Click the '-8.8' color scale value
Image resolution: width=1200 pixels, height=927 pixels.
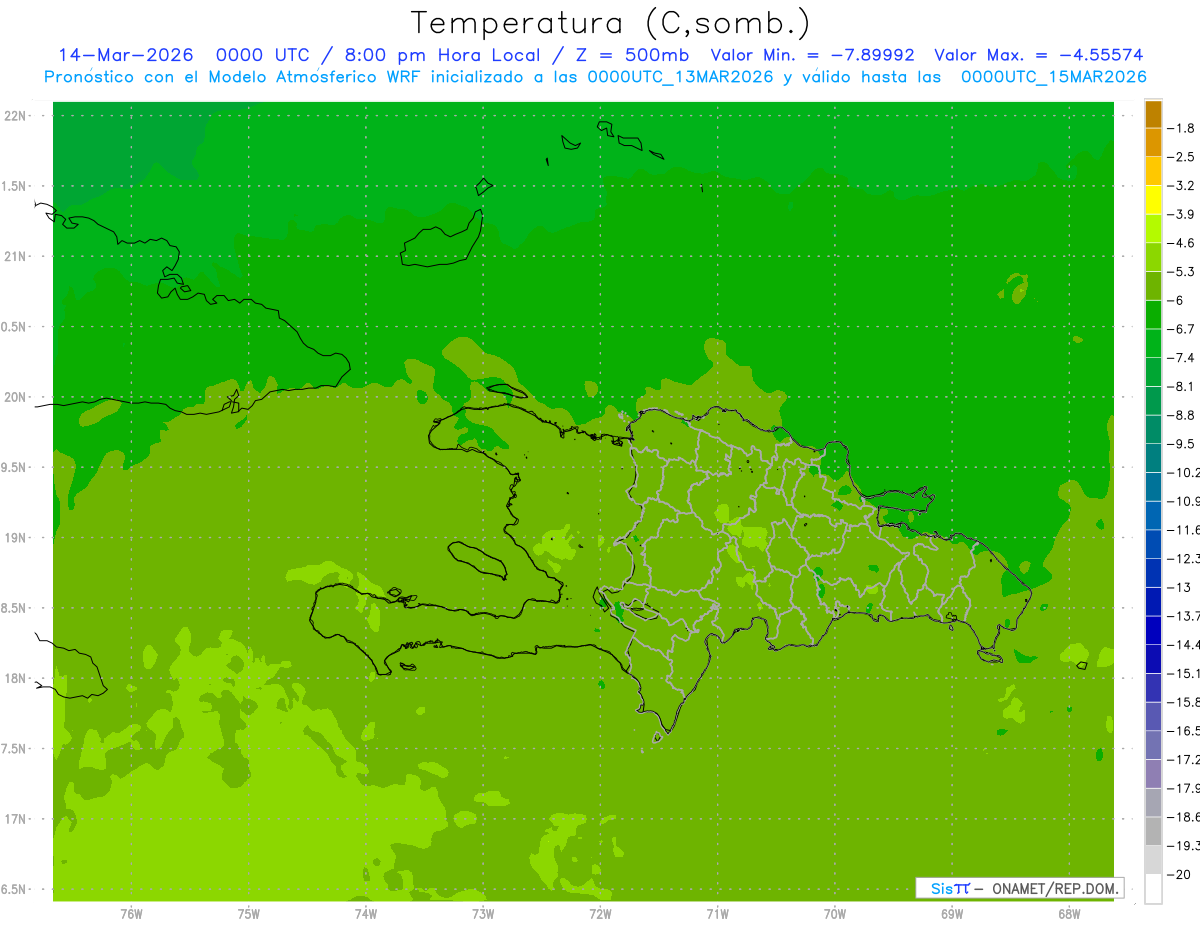pyautogui.click(x=1181, y=415)
